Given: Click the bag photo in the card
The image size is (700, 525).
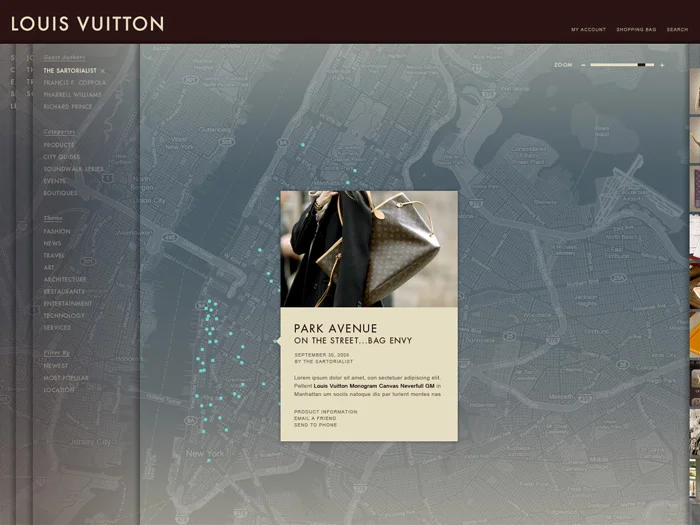Looking at the screenshot, I should click(369, 249).
